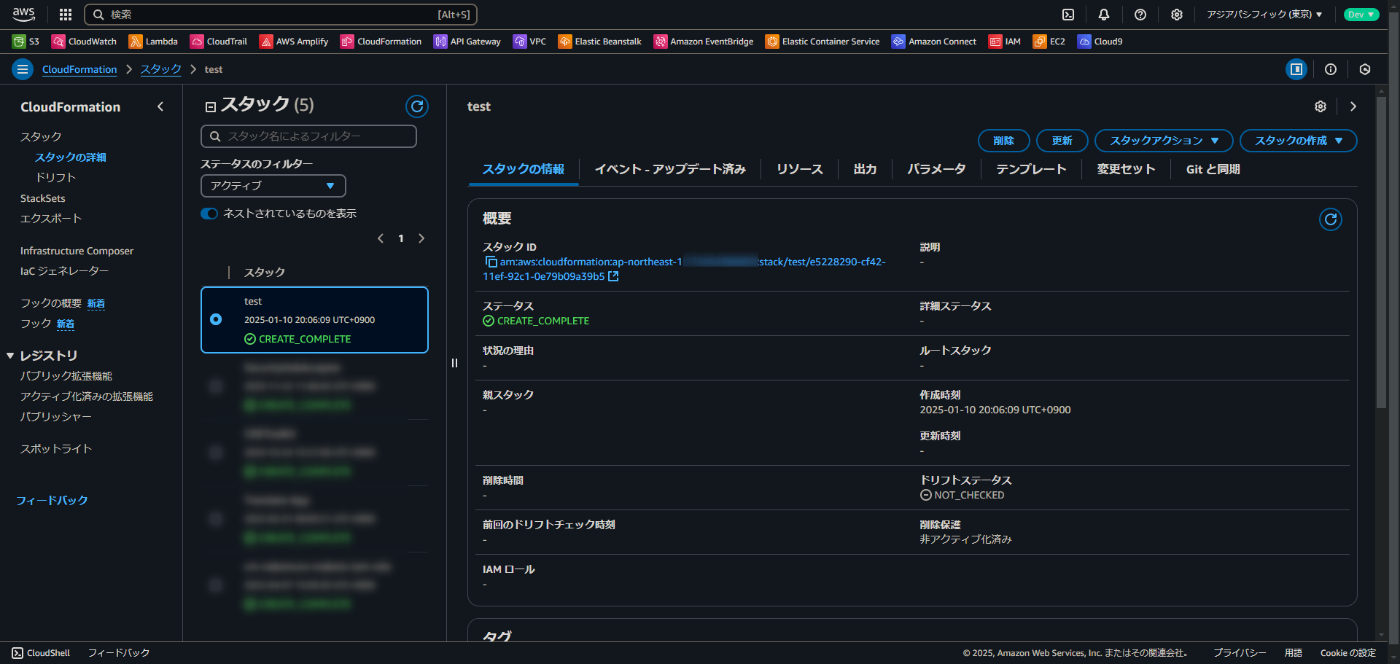Viewport: 1400px width, 664px height.
Task: Switch to the Outputs tab
Action: click(x=865, y=169)
